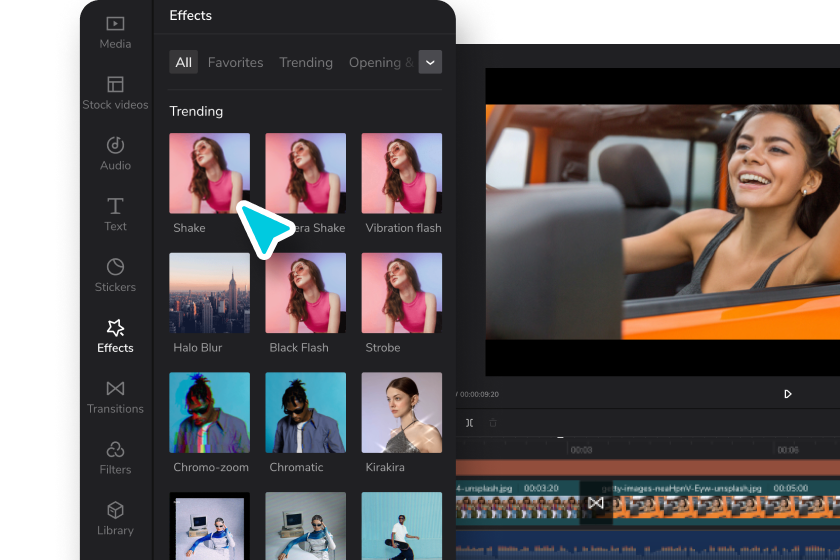Open the Stock videos library
This screenshot has width=840, height=560.
pos(115,93)
